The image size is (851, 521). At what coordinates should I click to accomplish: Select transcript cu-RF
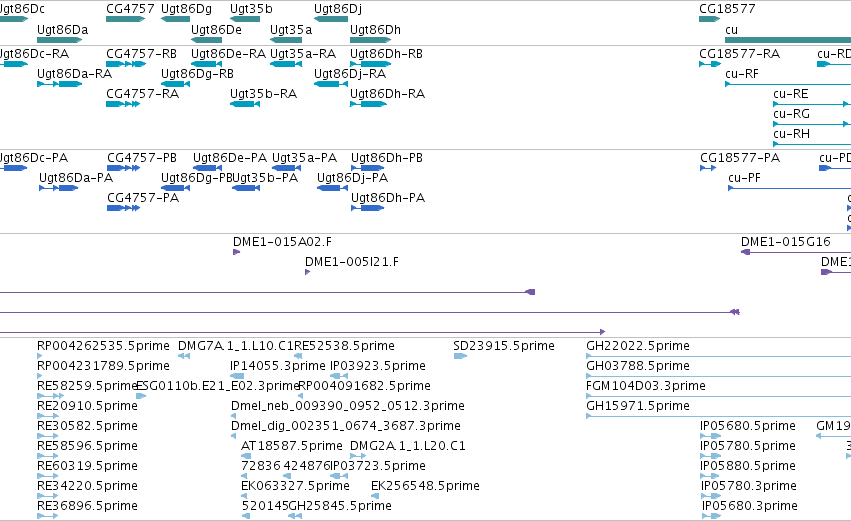coord(741,74)
